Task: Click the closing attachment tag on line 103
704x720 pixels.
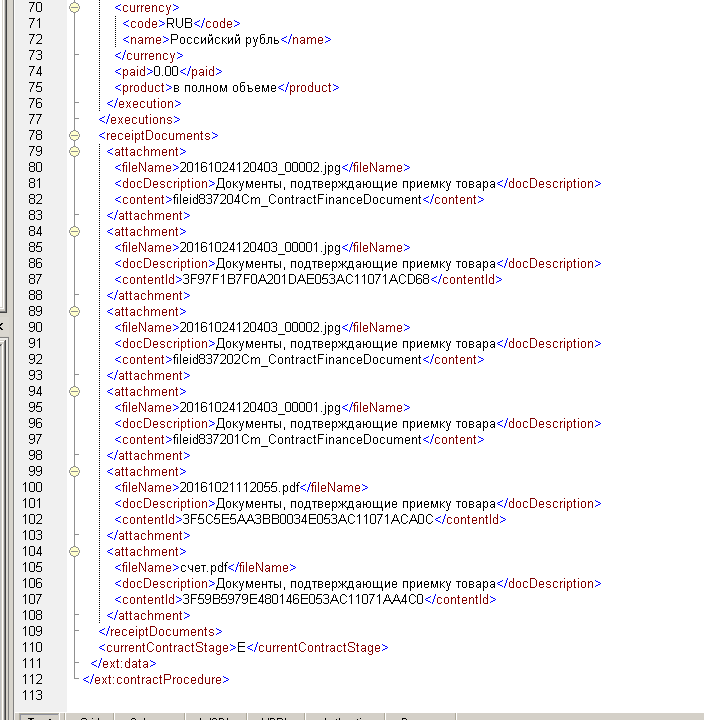Action: tap(148, 536)
